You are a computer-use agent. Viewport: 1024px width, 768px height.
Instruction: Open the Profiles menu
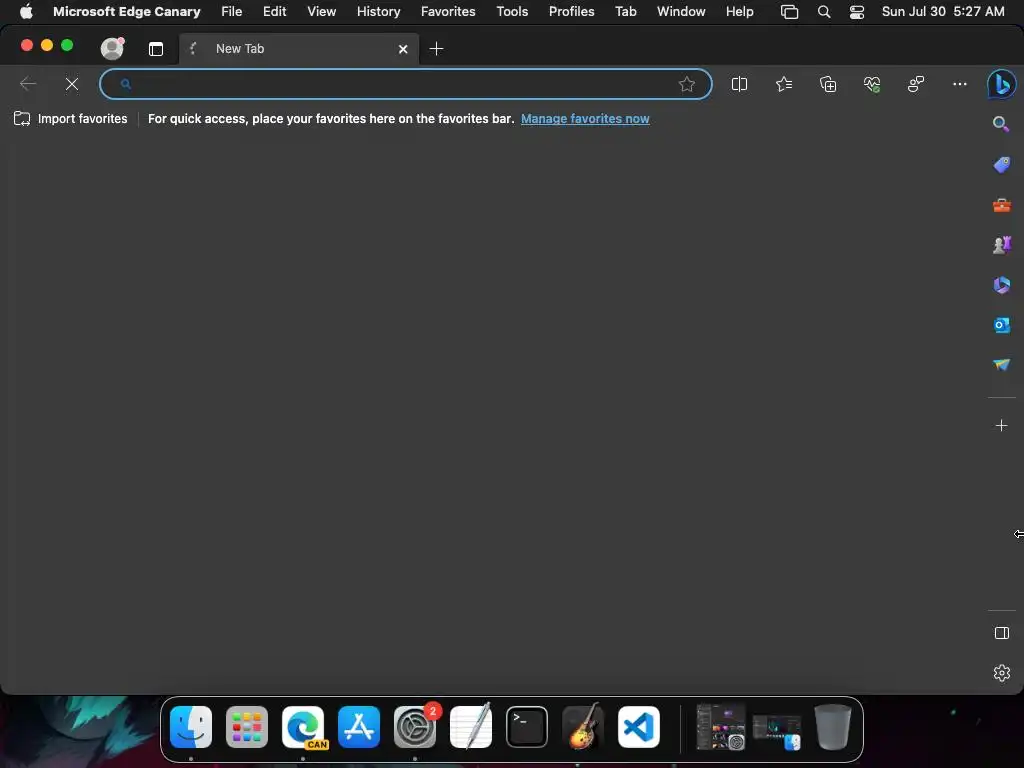click(571, 11)
